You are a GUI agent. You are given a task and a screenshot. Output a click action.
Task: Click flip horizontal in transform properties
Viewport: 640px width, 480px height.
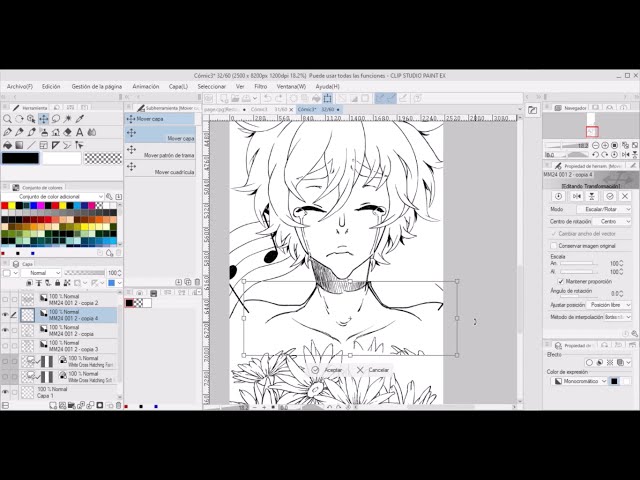(577, 196)
